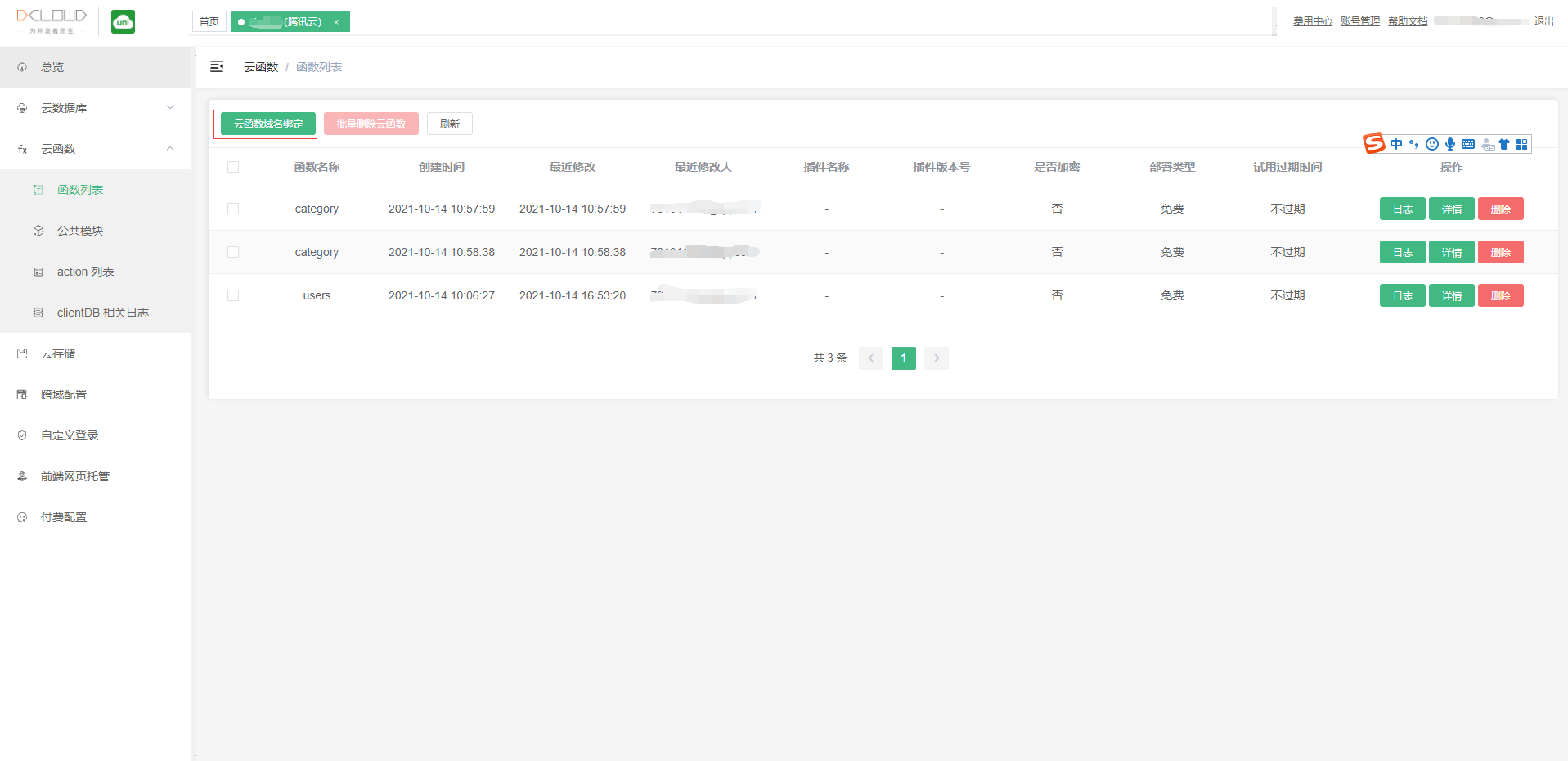This screenshot has width=1568, height=761.
Task: Click the Sogou toolbox grid icon
Action: tap(1522, 144)
